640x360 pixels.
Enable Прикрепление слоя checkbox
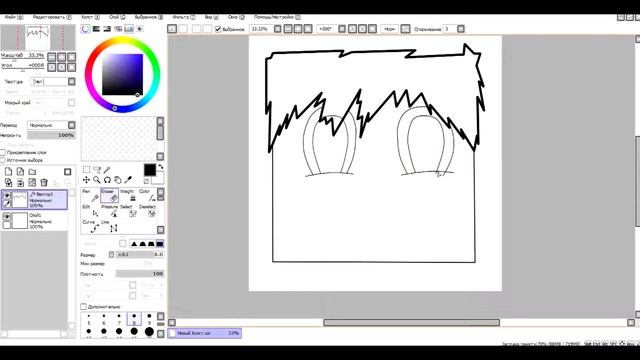3,152
